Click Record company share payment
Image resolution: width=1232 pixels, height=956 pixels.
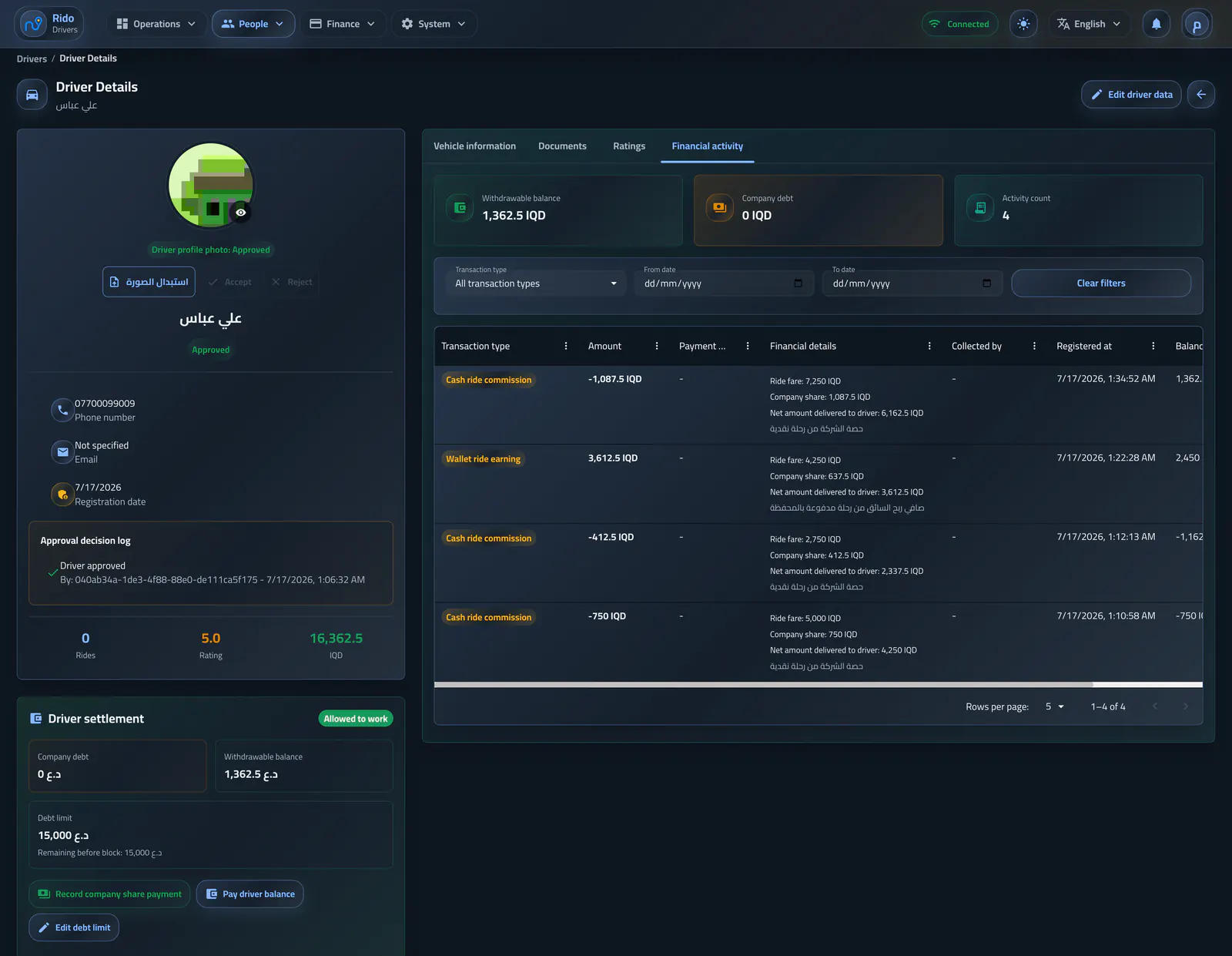click(x=109, y=894)
